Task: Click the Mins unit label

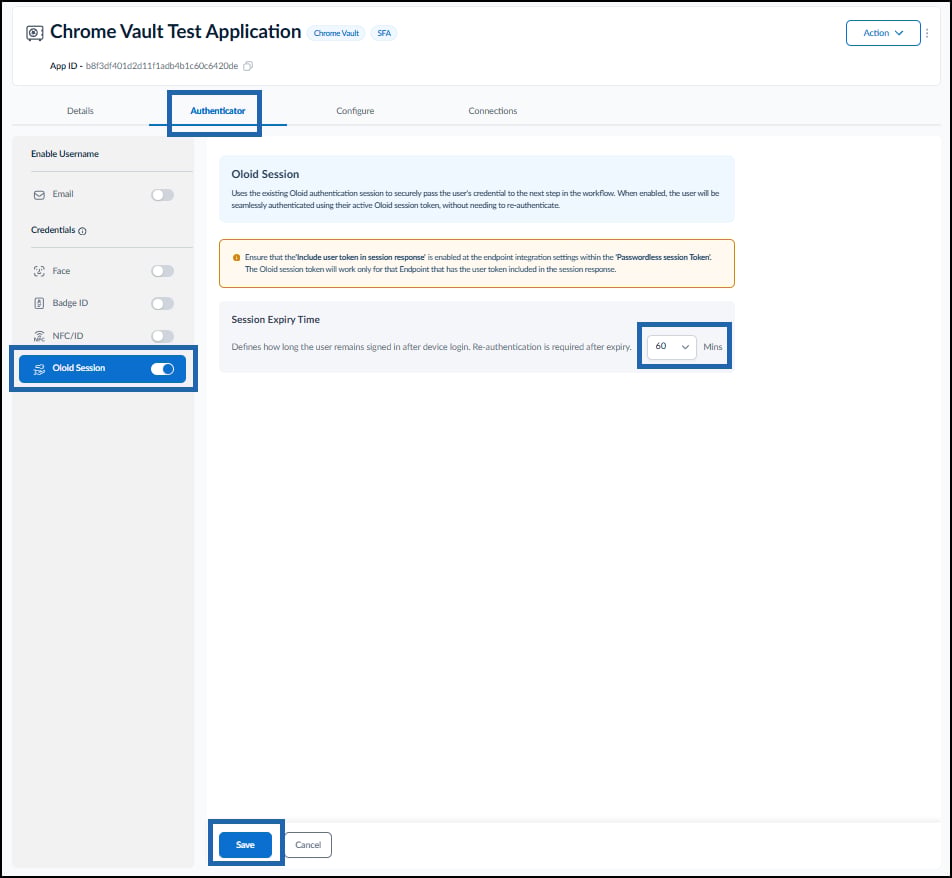Action: pos(713,347)
